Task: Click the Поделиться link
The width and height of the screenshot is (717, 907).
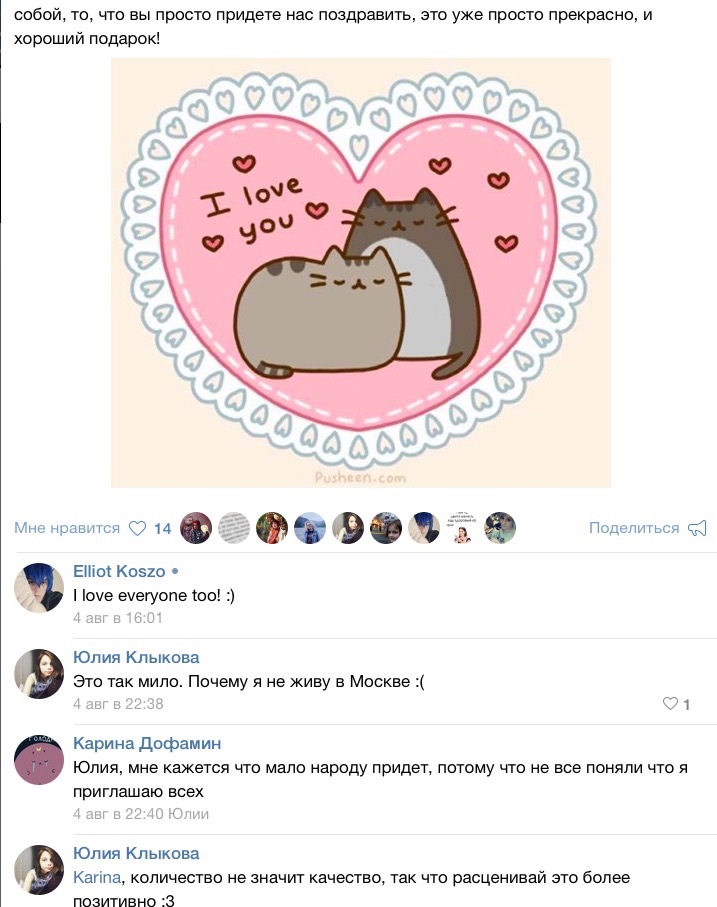Action: (634, 528)
